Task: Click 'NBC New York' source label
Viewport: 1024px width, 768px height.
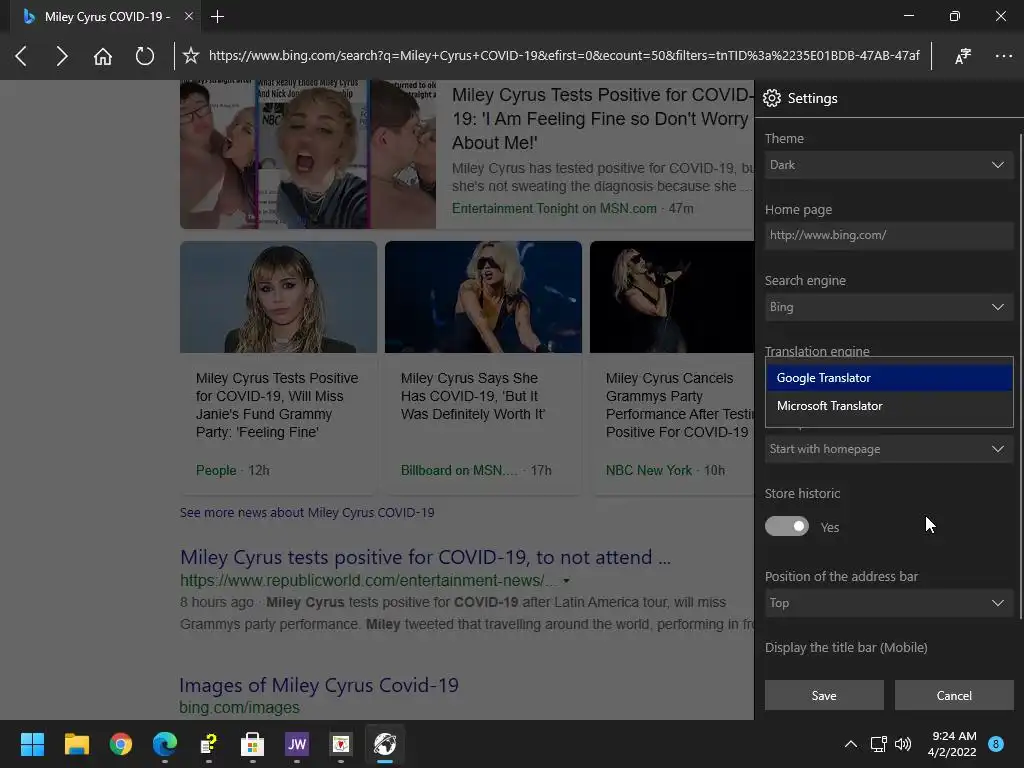Action: pos(648,470)
